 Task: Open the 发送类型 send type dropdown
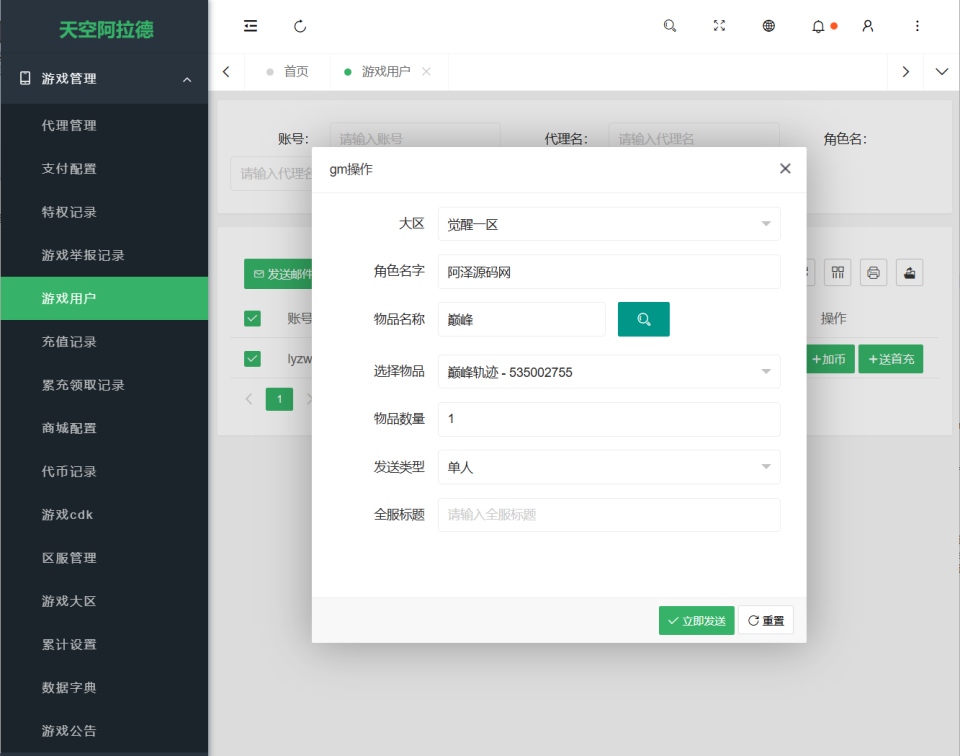click(x=609, y=466)
